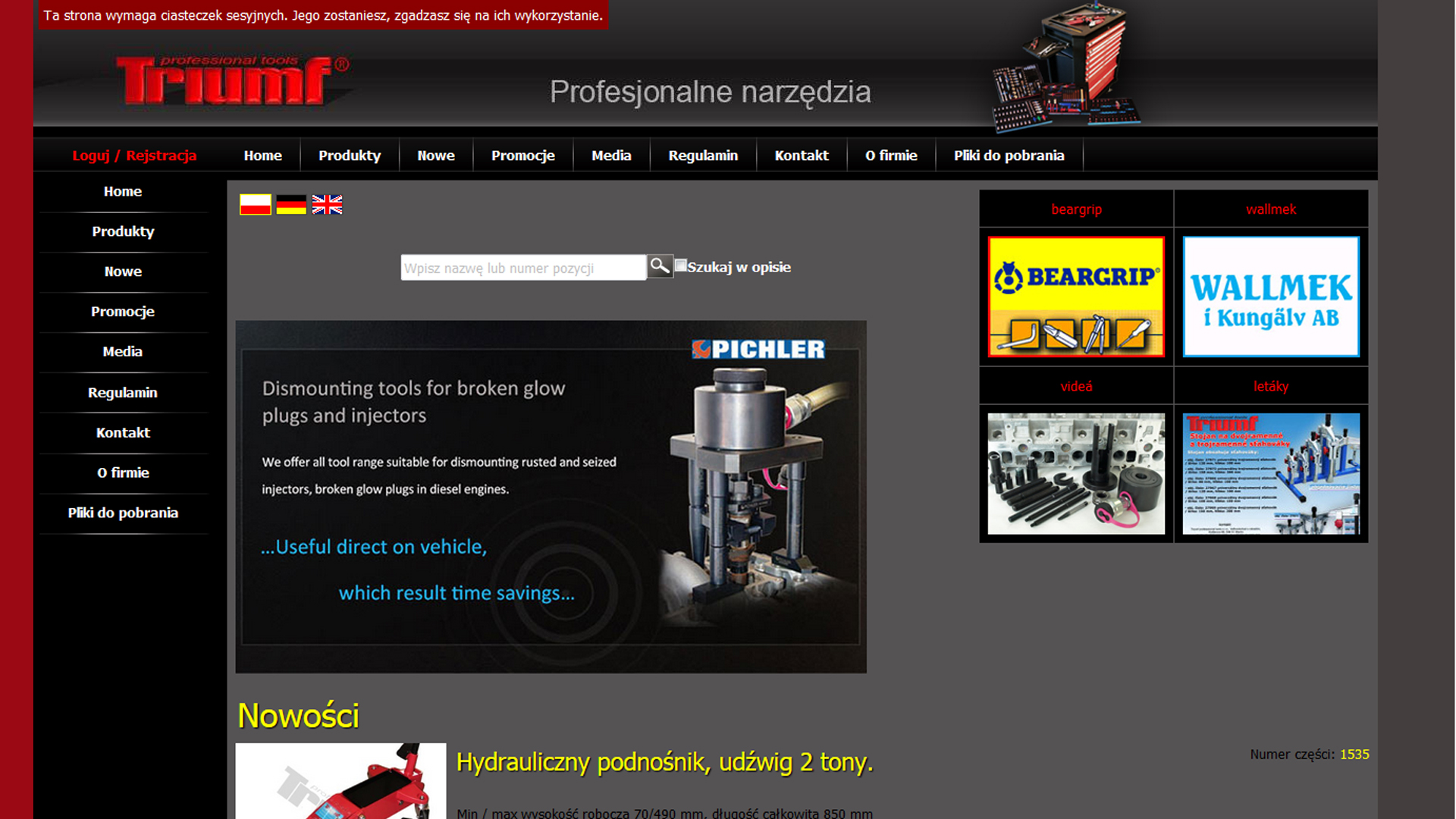Image resolution: width=1456 pixels, height=819 pixels.
Task: Open Loguj / Rejstracja link
Action: point(134,155)
